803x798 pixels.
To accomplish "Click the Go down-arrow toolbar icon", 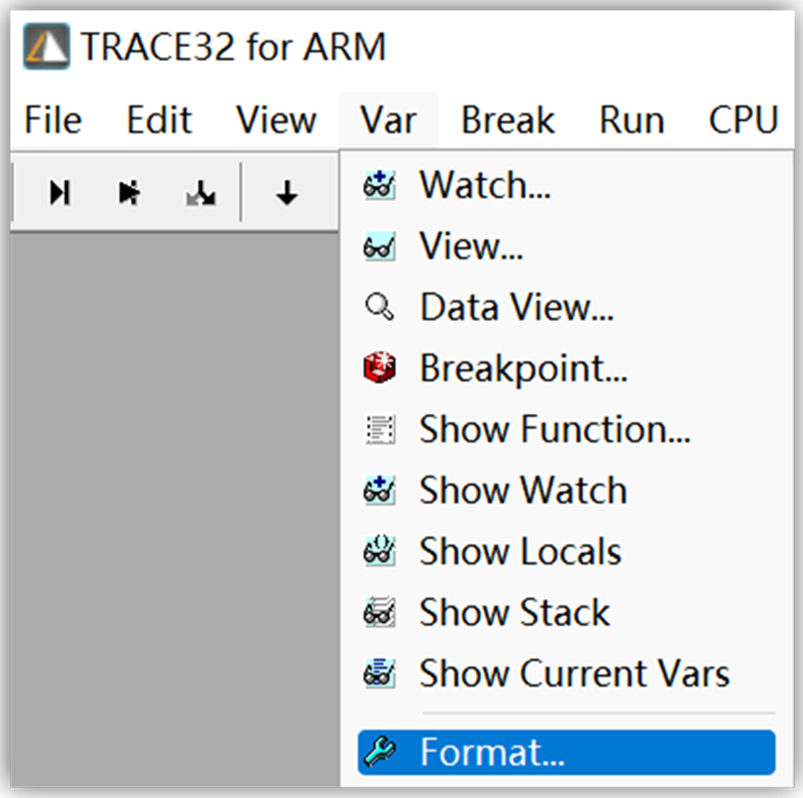I will (287, 192).
